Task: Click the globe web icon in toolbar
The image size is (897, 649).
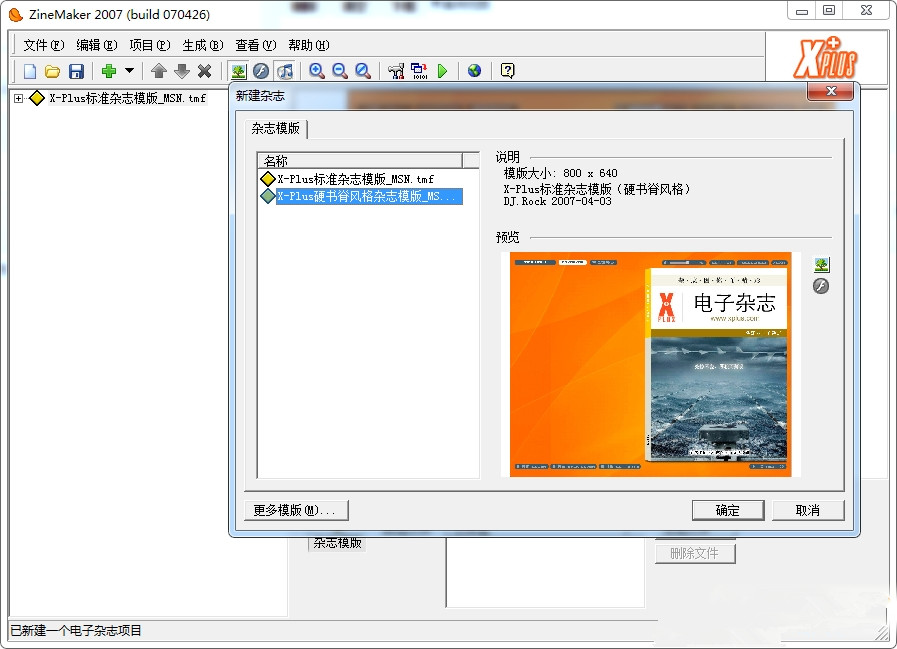Action: (x=474, y=71)
